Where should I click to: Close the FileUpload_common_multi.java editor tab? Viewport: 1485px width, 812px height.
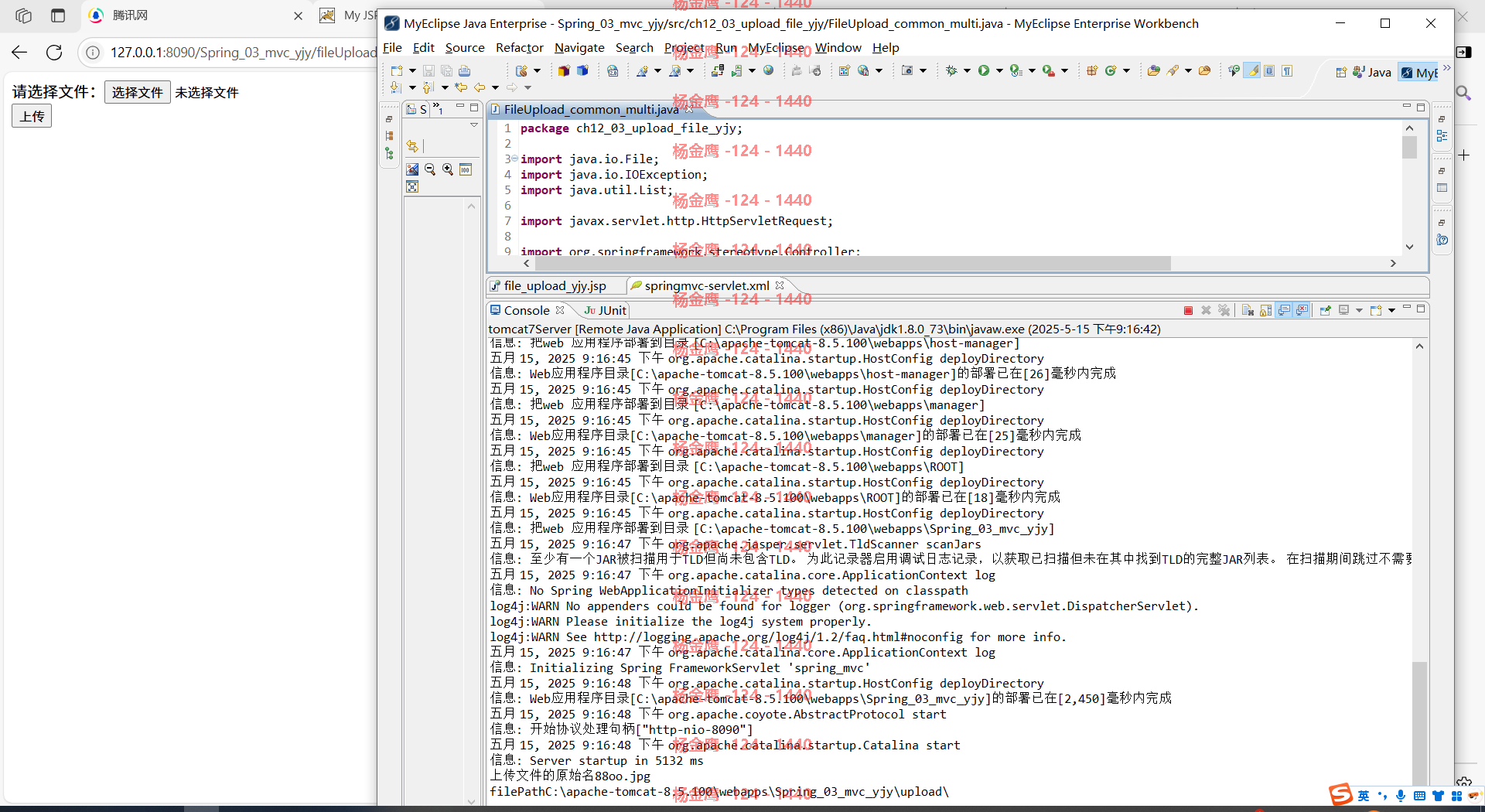[x=689, y=109]
